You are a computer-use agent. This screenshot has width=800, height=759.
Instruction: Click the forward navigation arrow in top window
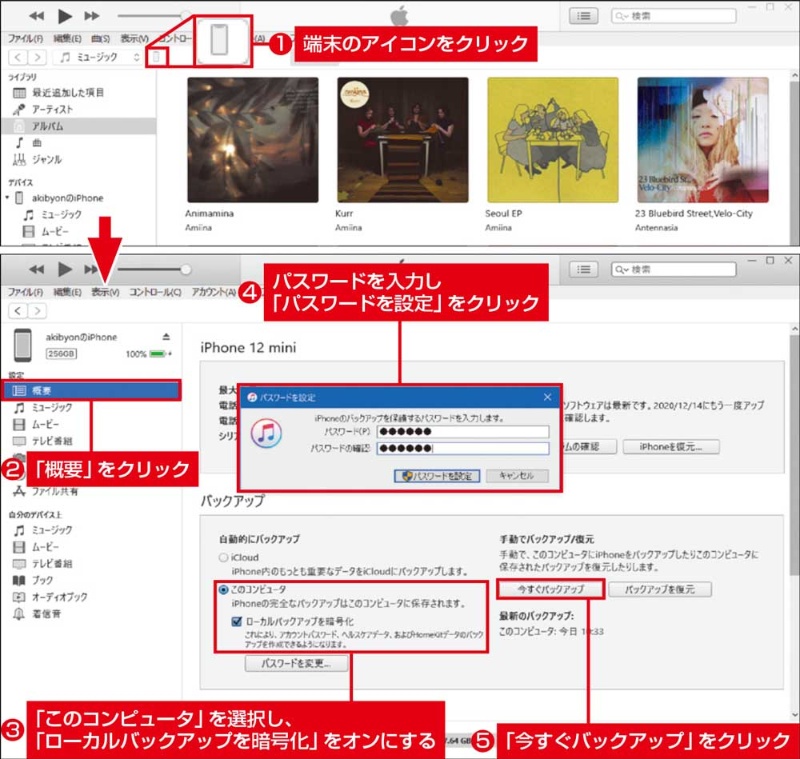click(38, 57)
